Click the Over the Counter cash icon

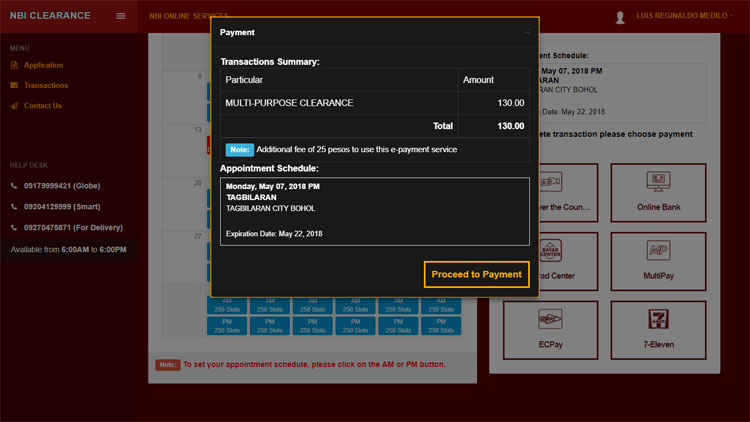tap(551, 182)
